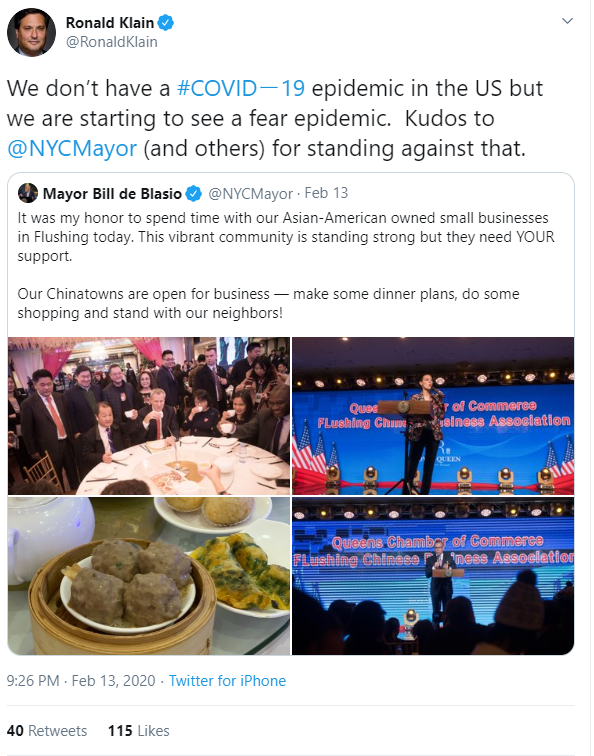Click Ronald Klain's verified badge
Image resolution: width=594 pixels, height=756 pixels.
pos(166,23)
